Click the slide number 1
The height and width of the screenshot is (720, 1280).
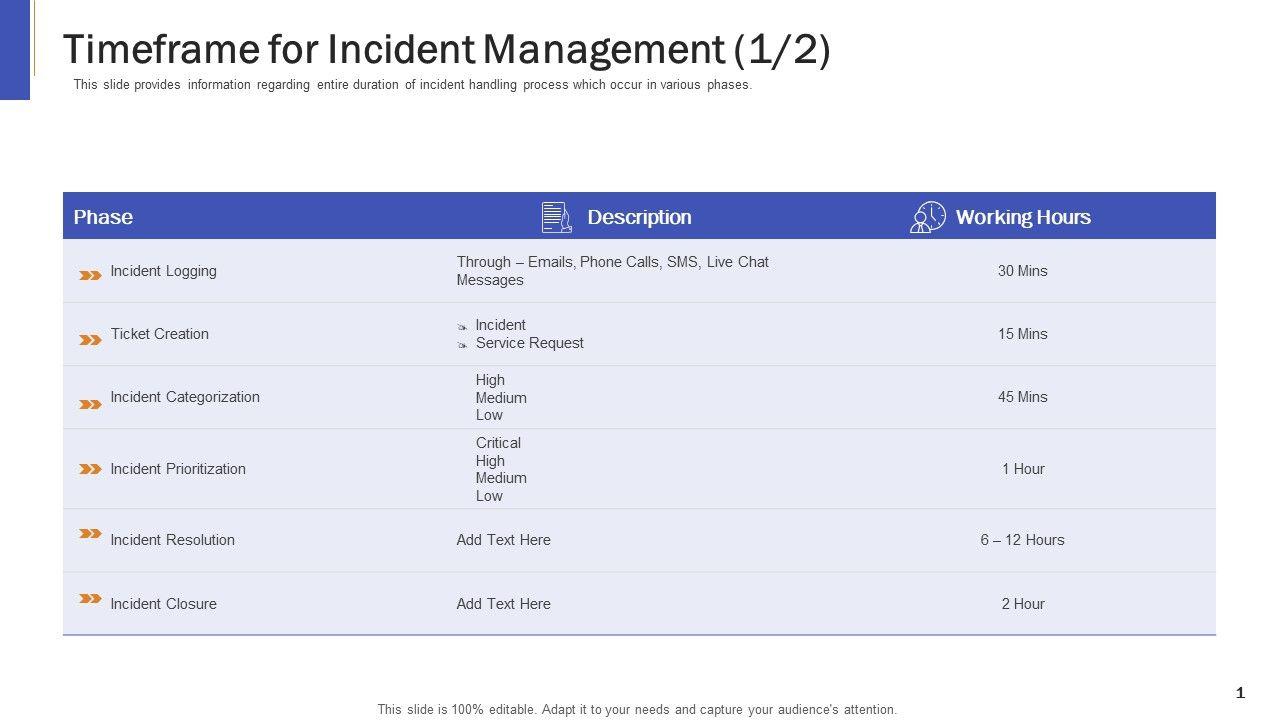click(1240, 693)
